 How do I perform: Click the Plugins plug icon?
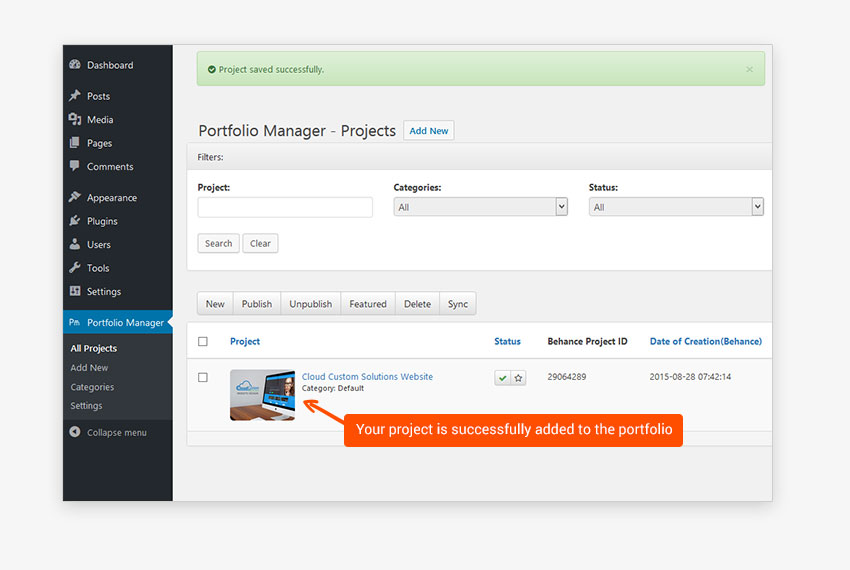coord(75,221)
